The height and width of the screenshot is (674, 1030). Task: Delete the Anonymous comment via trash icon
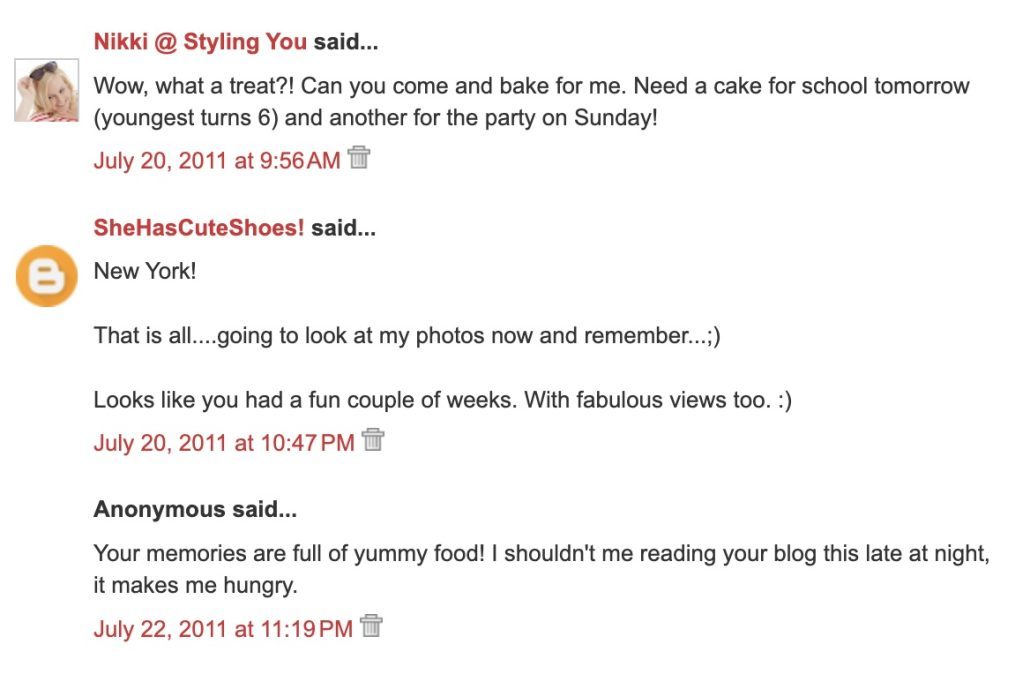371,627
